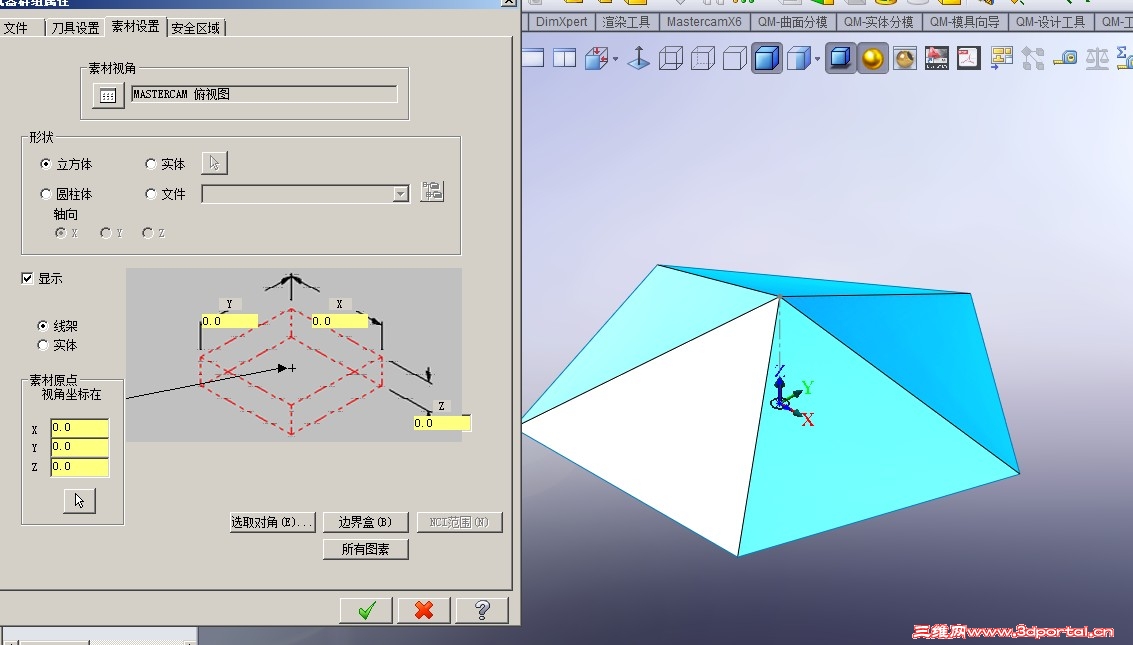This screenshot has height=645, width=1133.
Task: Open the yellow design table icon
Action: pyautogui.click(x=1001, y=58)
